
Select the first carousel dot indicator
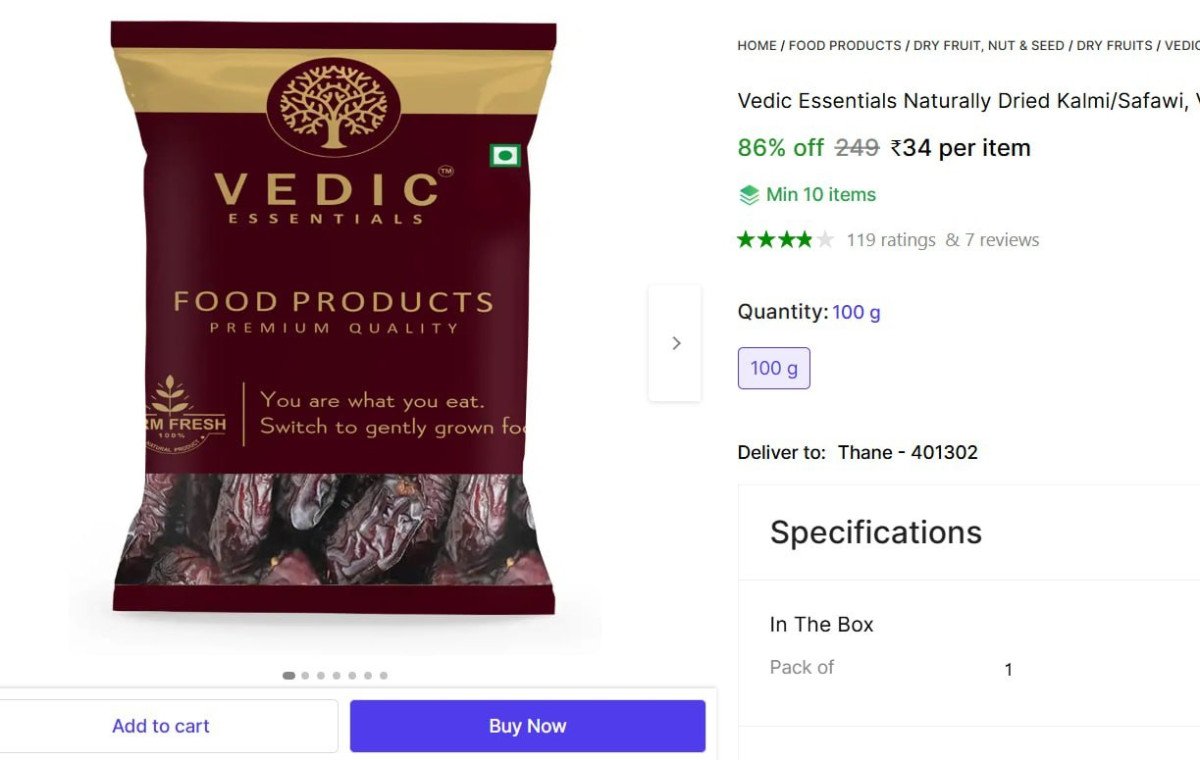[x=289, y=675]
